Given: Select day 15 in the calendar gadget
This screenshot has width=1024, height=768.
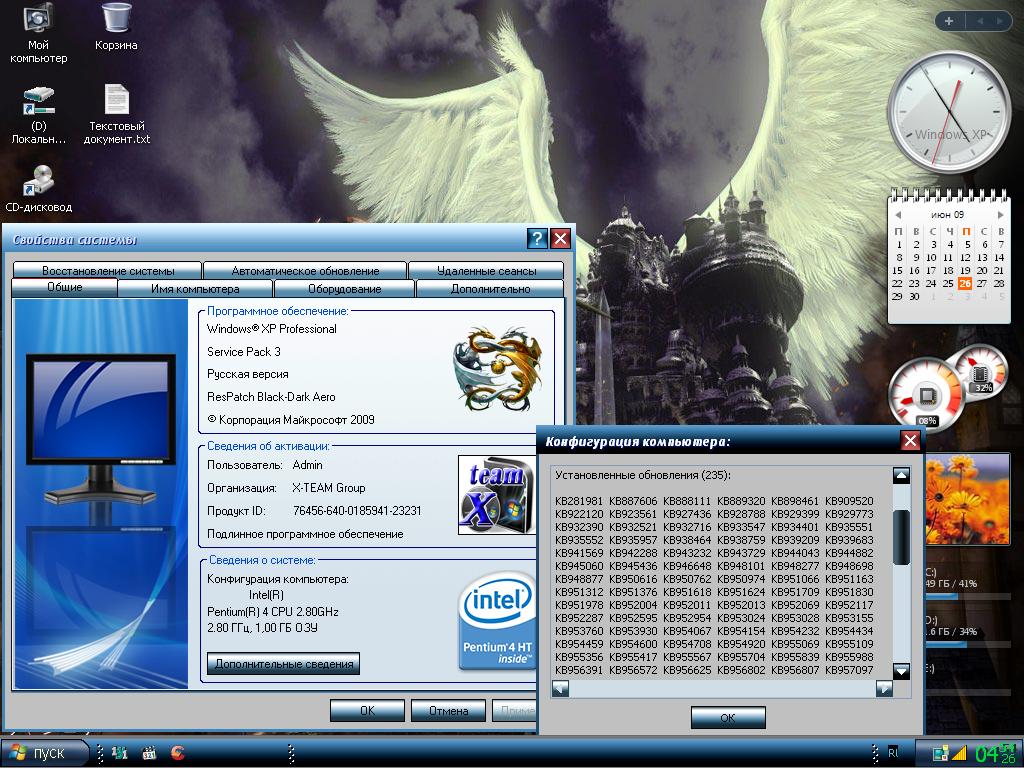Looking at the screenshot, I should tap(898, 270).
